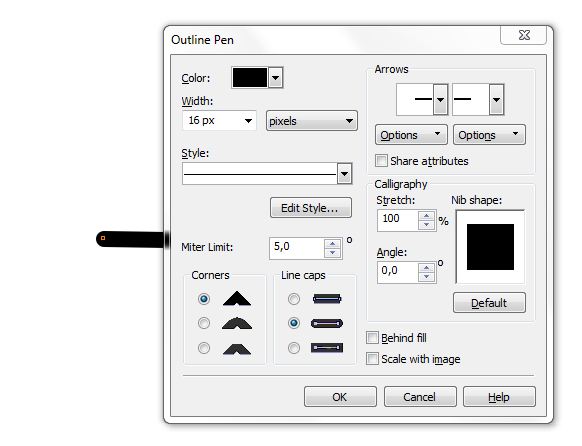Click the round line cap icon
This screenshot has height=446, width=582.
327,324
